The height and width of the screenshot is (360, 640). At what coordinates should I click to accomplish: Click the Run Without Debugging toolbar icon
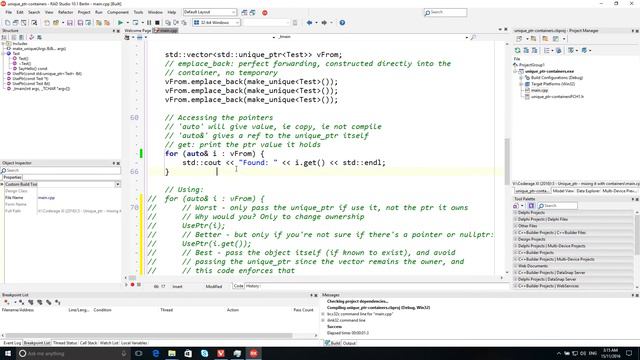tap(136, 23)
